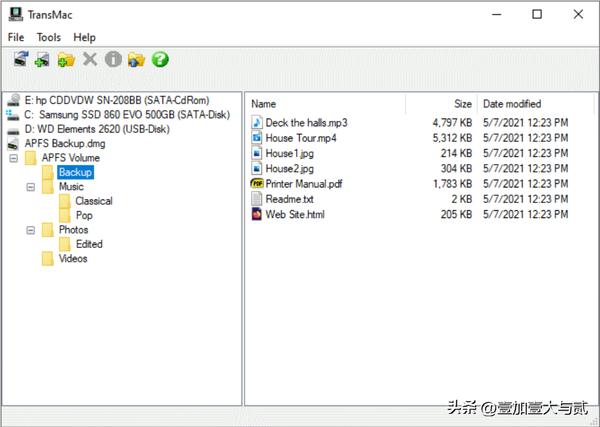
Task: Select C: Samsung SSD 860 EVO label
Action: click(127, 115)
